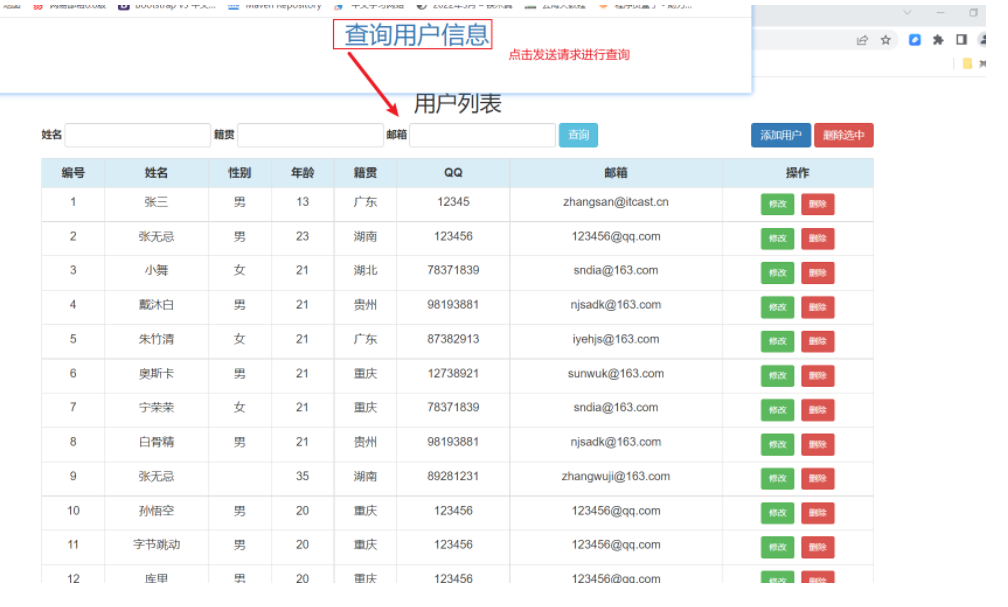1008x607 pixels.
Task: Click 修改 on the 奥斯卡 row
Action: (x=779, y=375)
